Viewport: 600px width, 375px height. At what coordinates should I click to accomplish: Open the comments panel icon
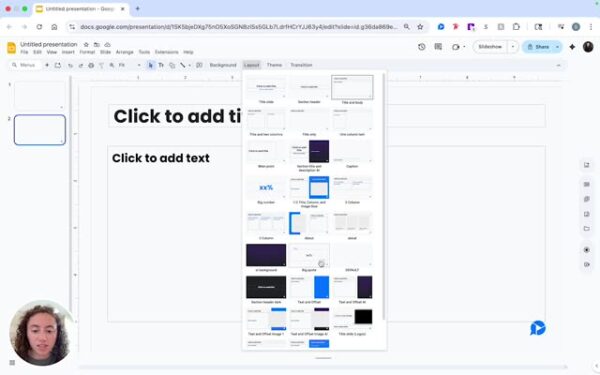(x=438, y=47)
